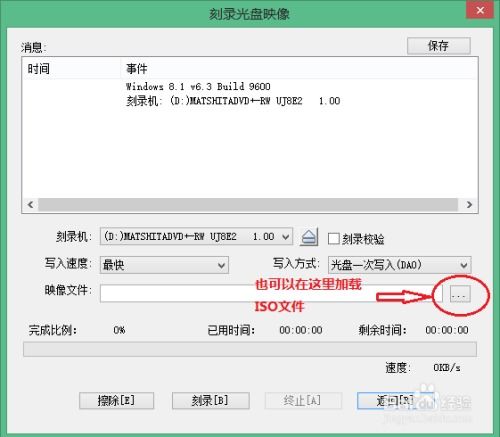Start burning with 刻录[B] button
This screenshot has width=500, height=437.
pyautogui.click(x=211, y=400)
